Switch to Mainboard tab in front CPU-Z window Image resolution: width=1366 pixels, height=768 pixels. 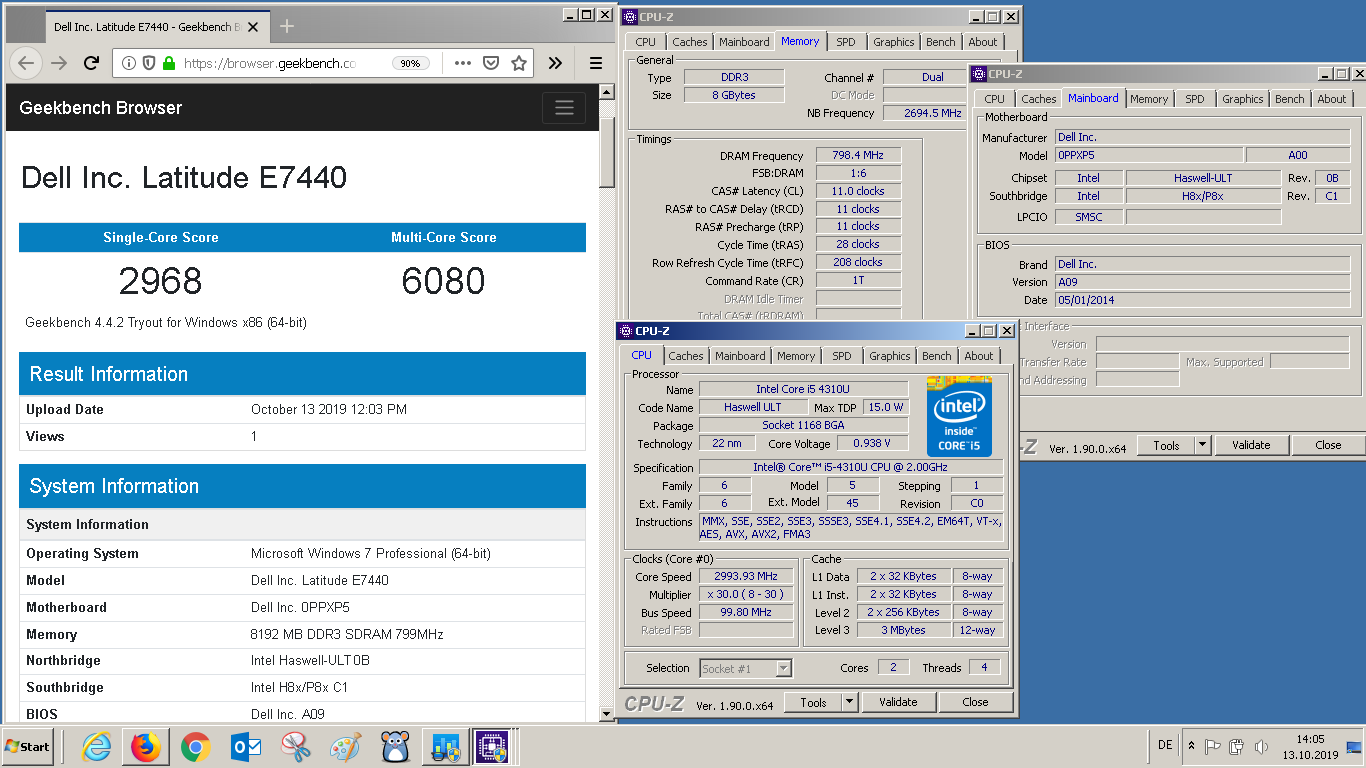pos(740,356)
